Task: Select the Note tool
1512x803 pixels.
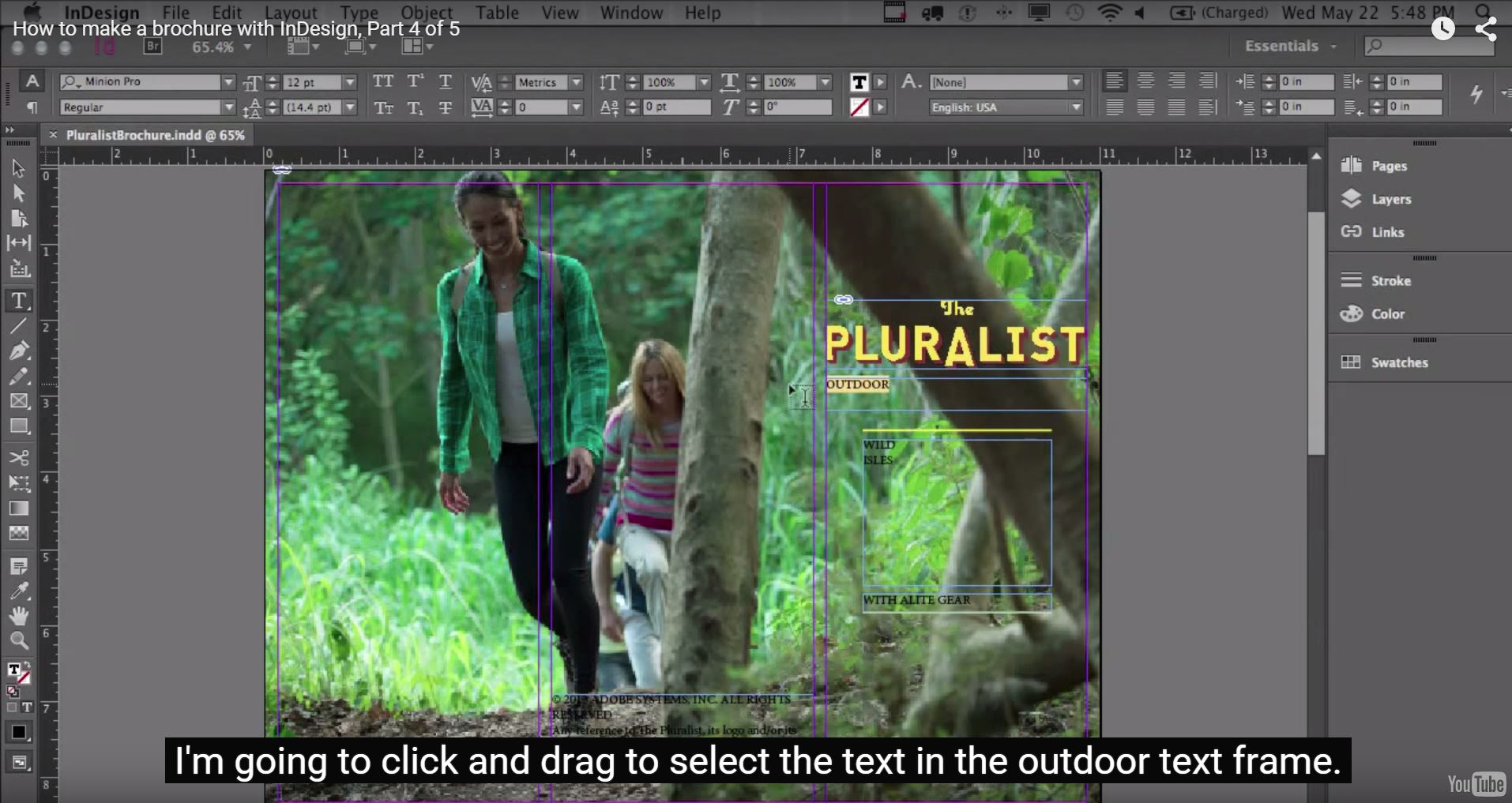Action: coord(18,566)
